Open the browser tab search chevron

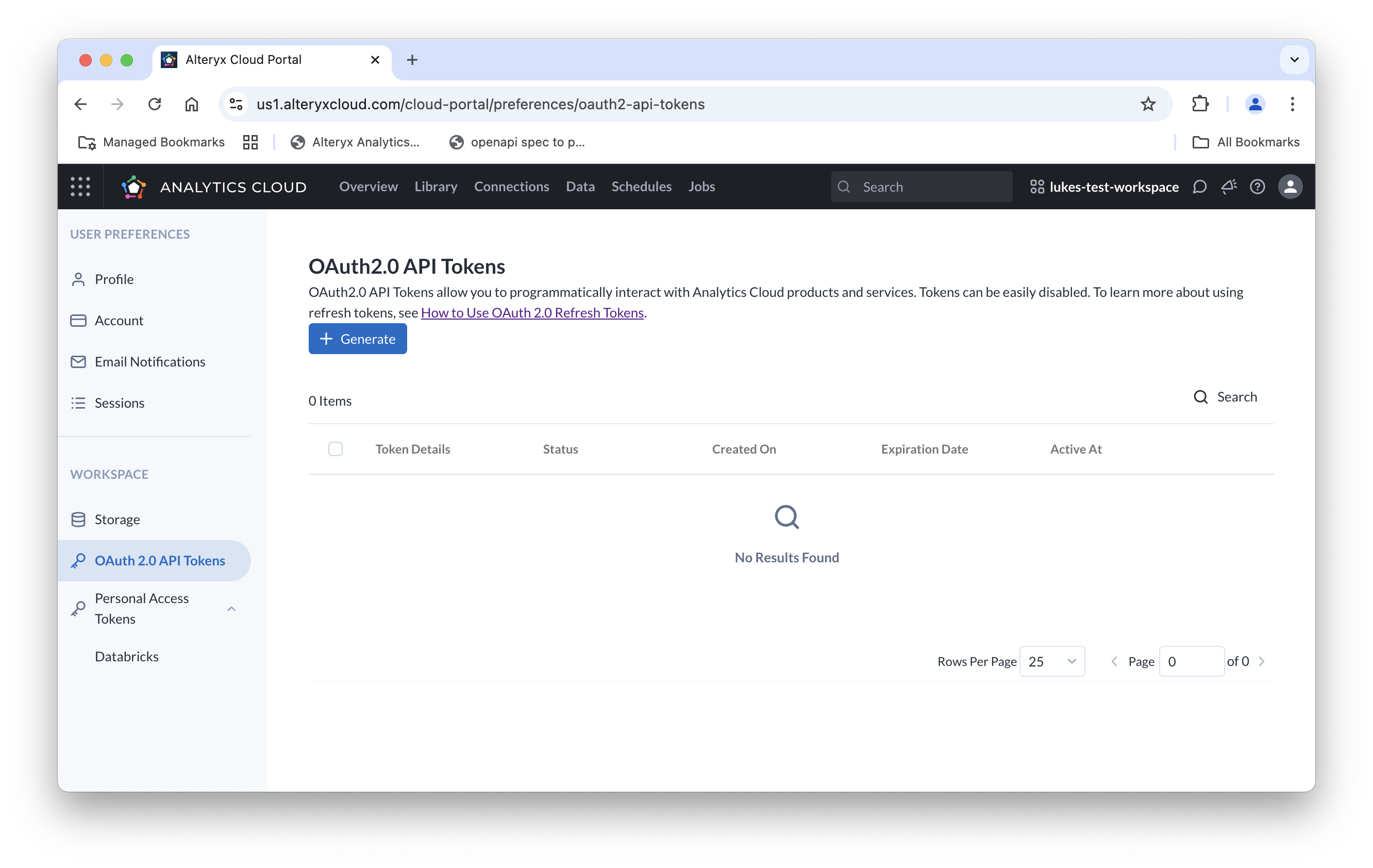click(1294, 59)
